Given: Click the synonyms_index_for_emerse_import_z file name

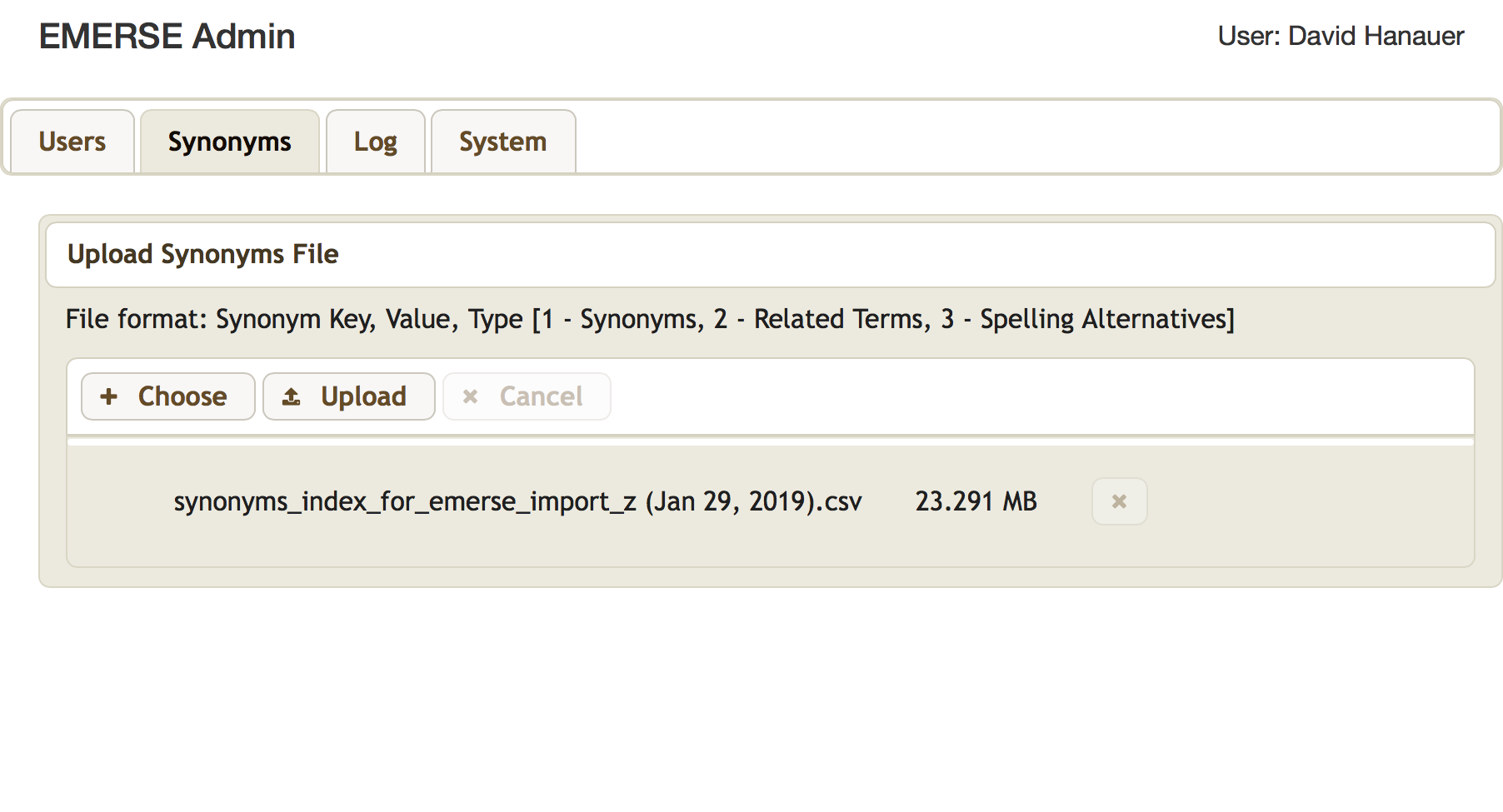Looking at the screenshot, I should pyautogui.click(x=517, y=501).
